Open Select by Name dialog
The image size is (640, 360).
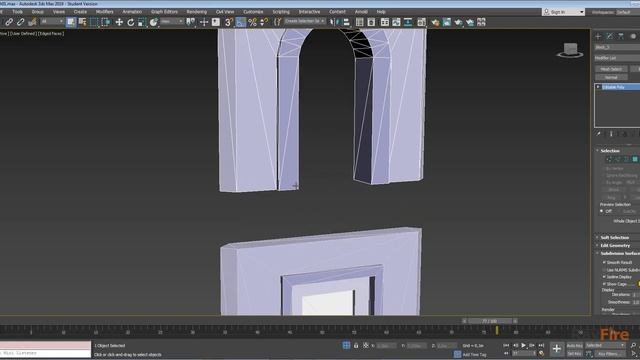pyautogui.click(x=82, y=22)
